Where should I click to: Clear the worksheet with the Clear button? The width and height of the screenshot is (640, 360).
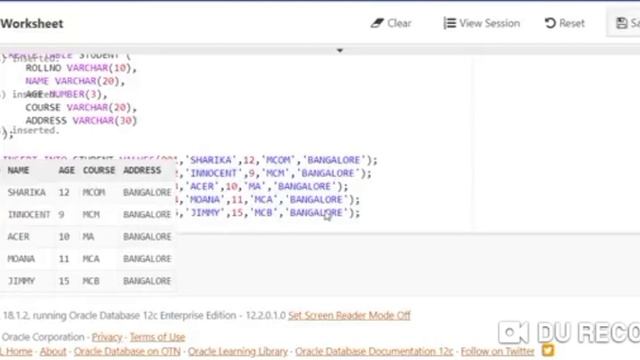[391, 23]
